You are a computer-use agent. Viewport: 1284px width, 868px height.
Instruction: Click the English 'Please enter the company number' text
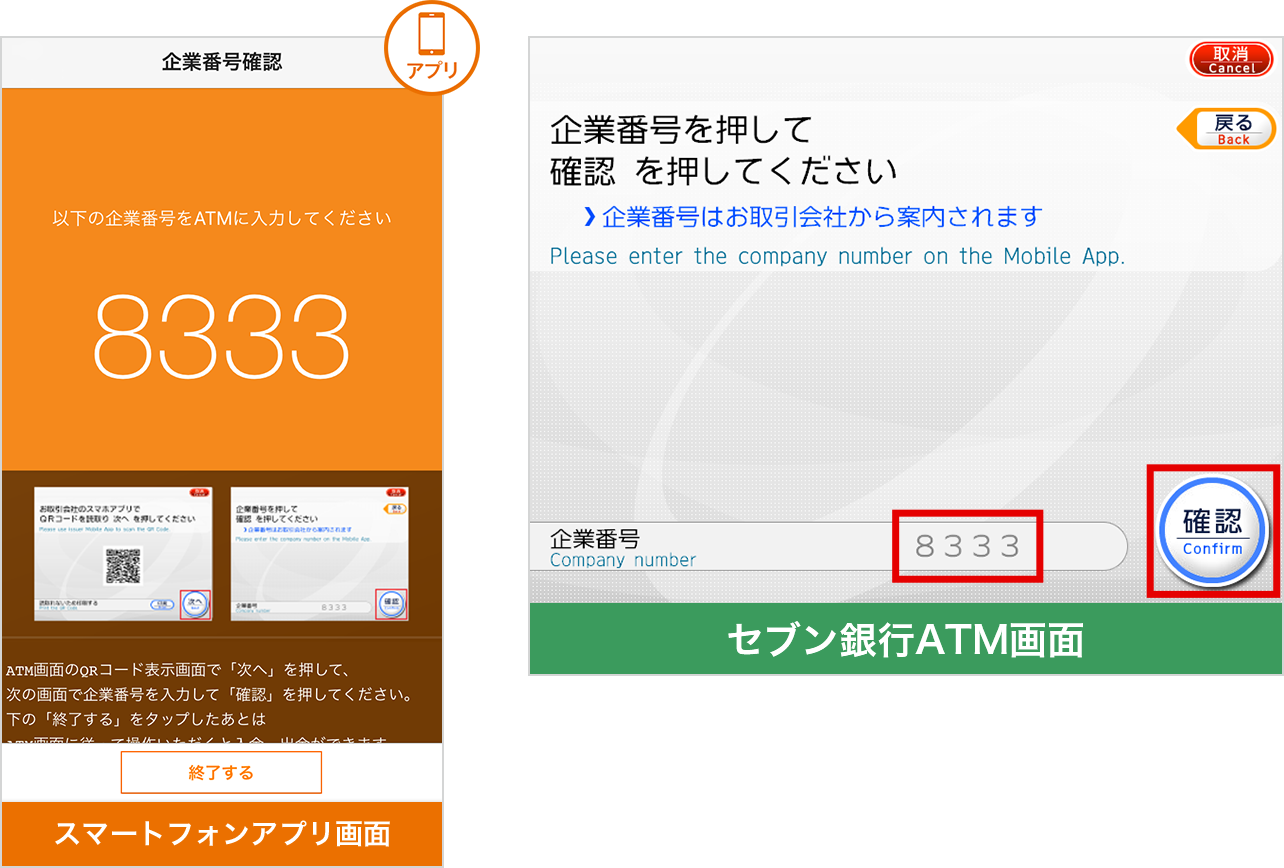(837, 256)
